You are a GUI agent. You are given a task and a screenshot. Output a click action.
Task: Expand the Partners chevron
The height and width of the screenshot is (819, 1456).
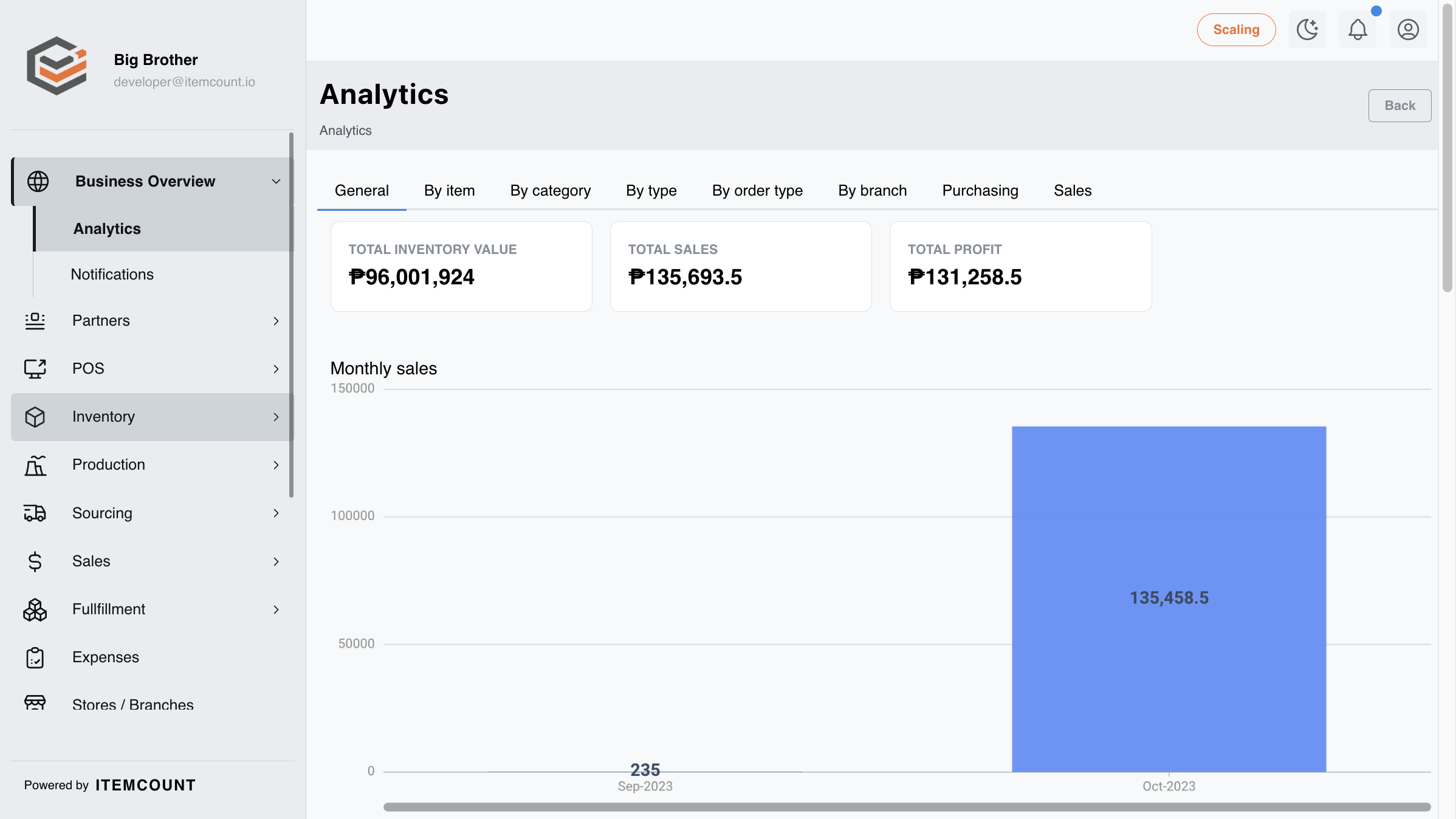click(276, 321)
